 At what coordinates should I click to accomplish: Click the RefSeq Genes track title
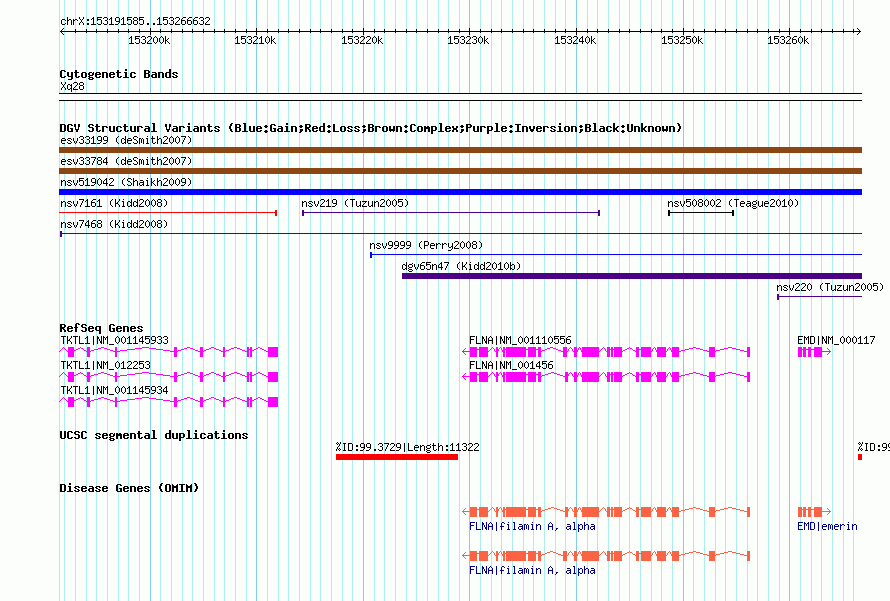tap(101, 327)
